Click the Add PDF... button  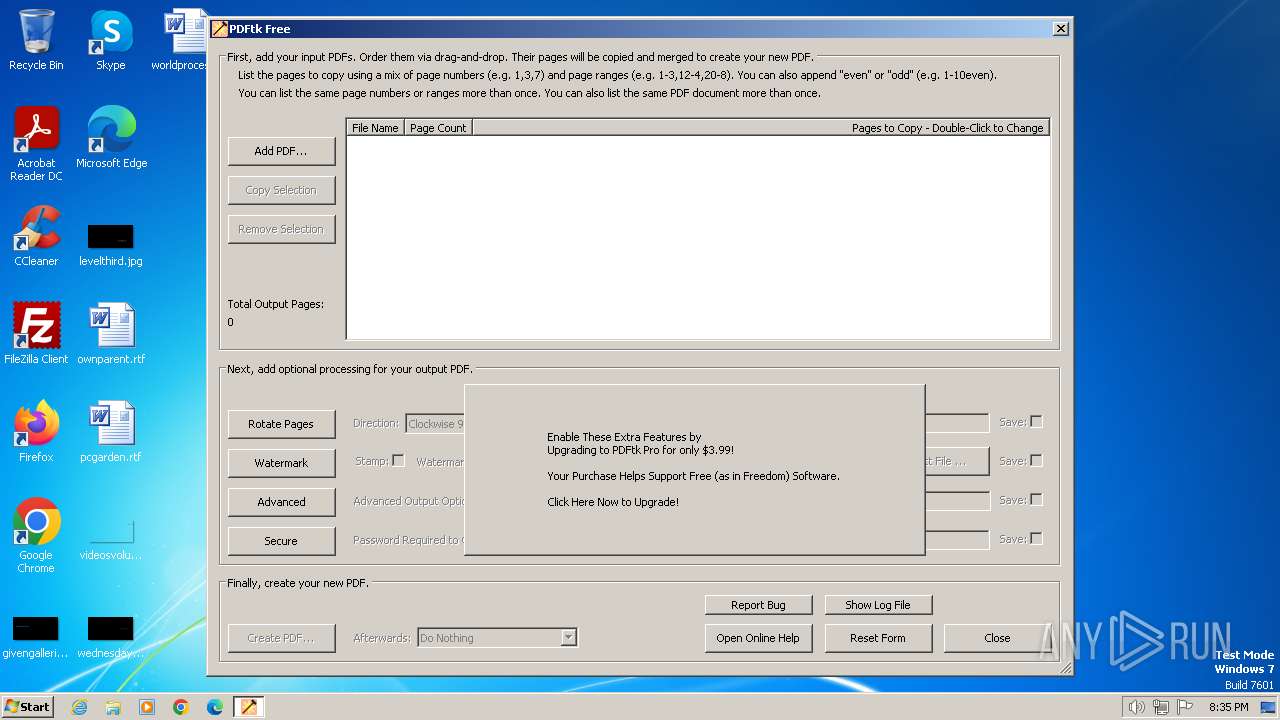click(x=281, y=151)
